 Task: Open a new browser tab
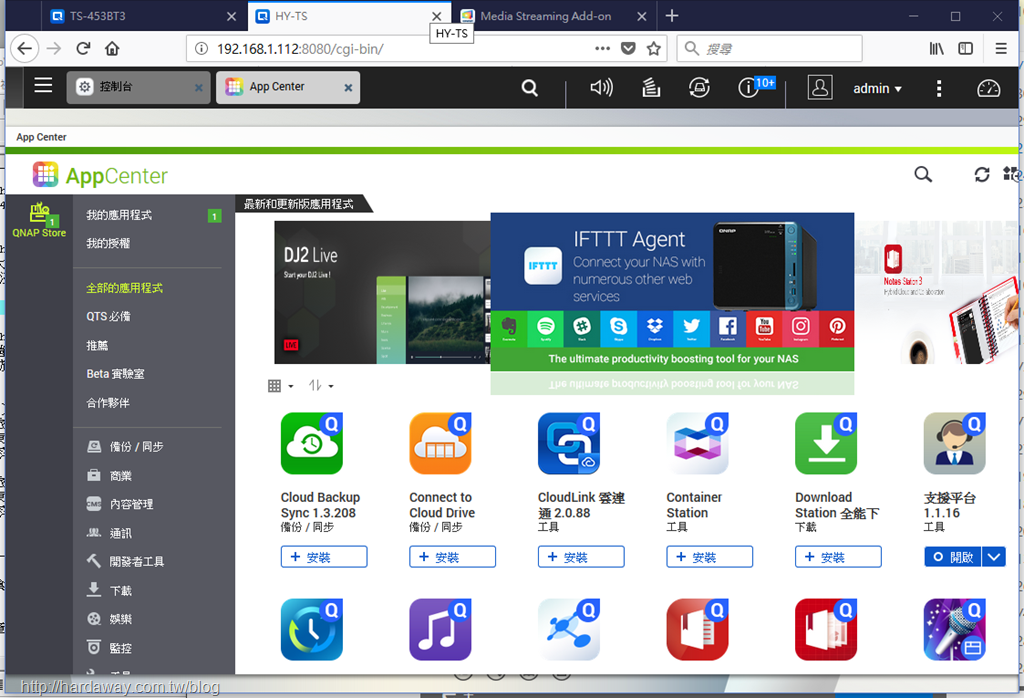click(x=672, y=16)
